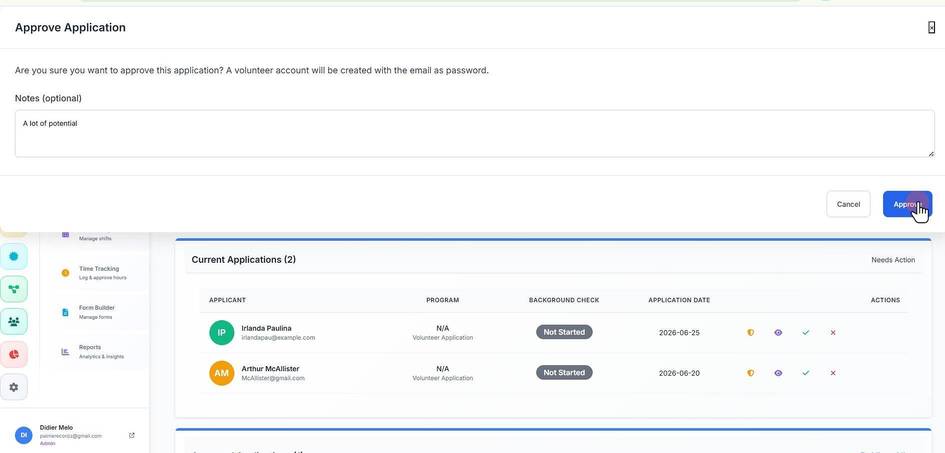Click the Form Builder document icon
This screenshot has height=453, width=945.
click(x=65, y=313)
